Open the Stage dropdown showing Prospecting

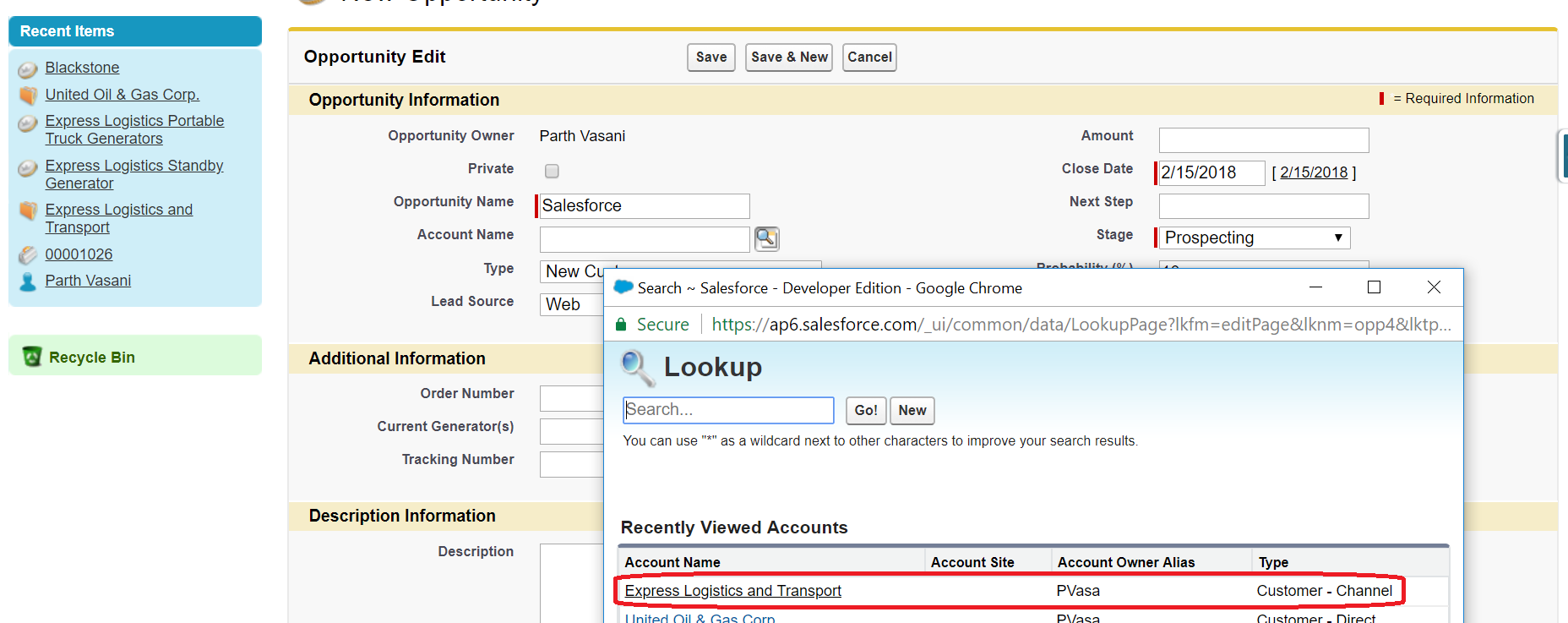(x=1255, y=238)
